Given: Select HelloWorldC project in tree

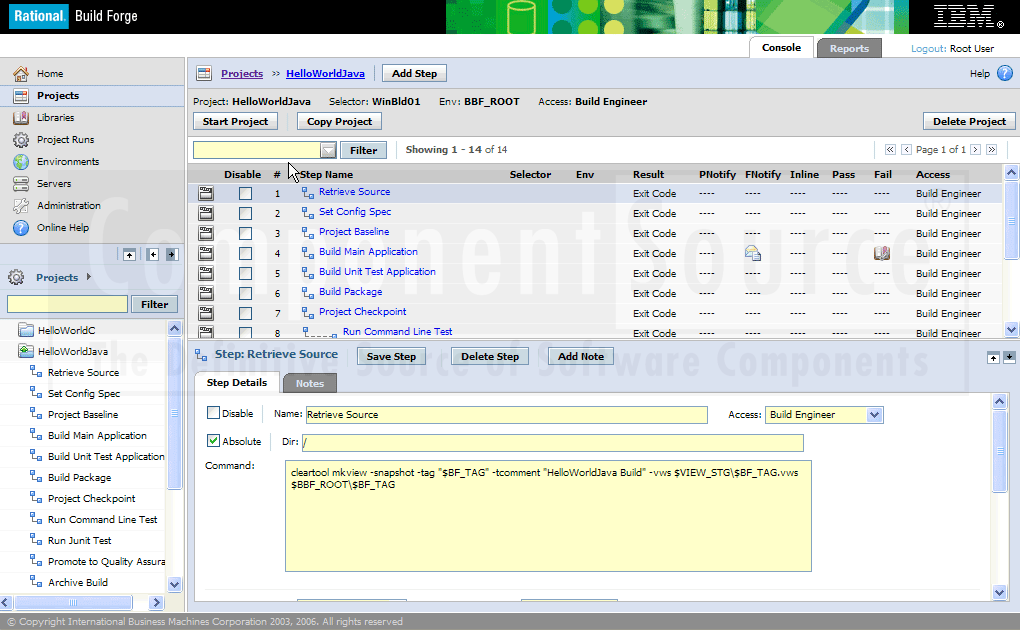Looking at the screenshot, I should pos(66,331).
